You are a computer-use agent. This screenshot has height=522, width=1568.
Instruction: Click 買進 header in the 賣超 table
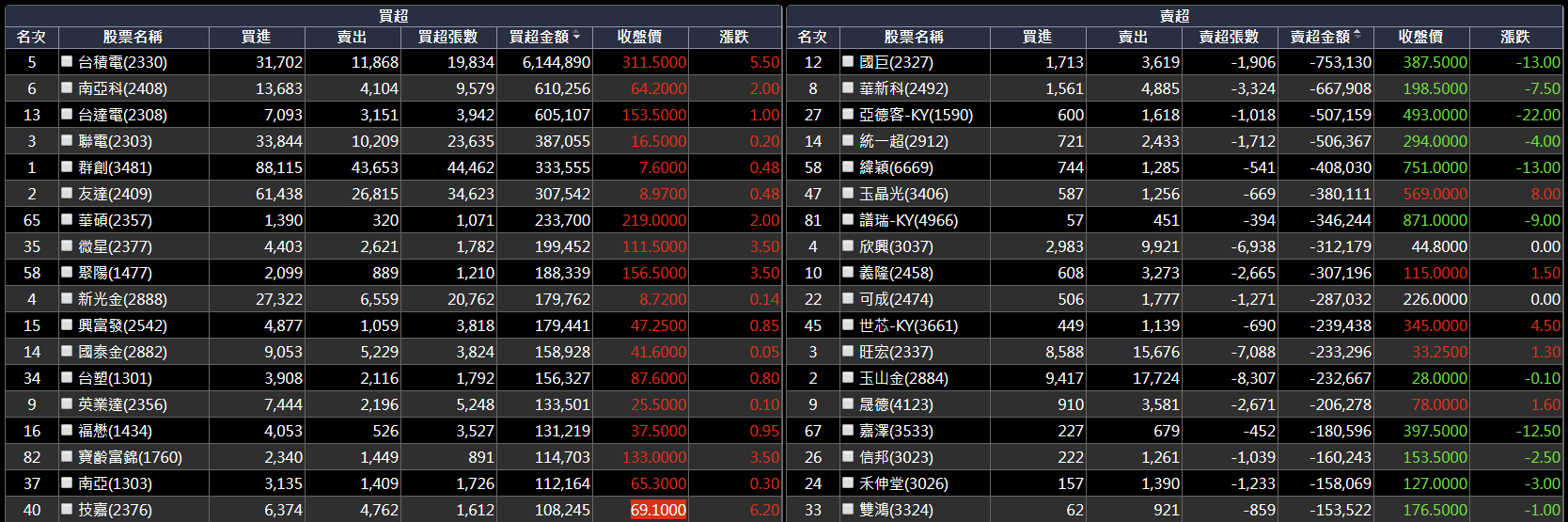[1037, 37]
